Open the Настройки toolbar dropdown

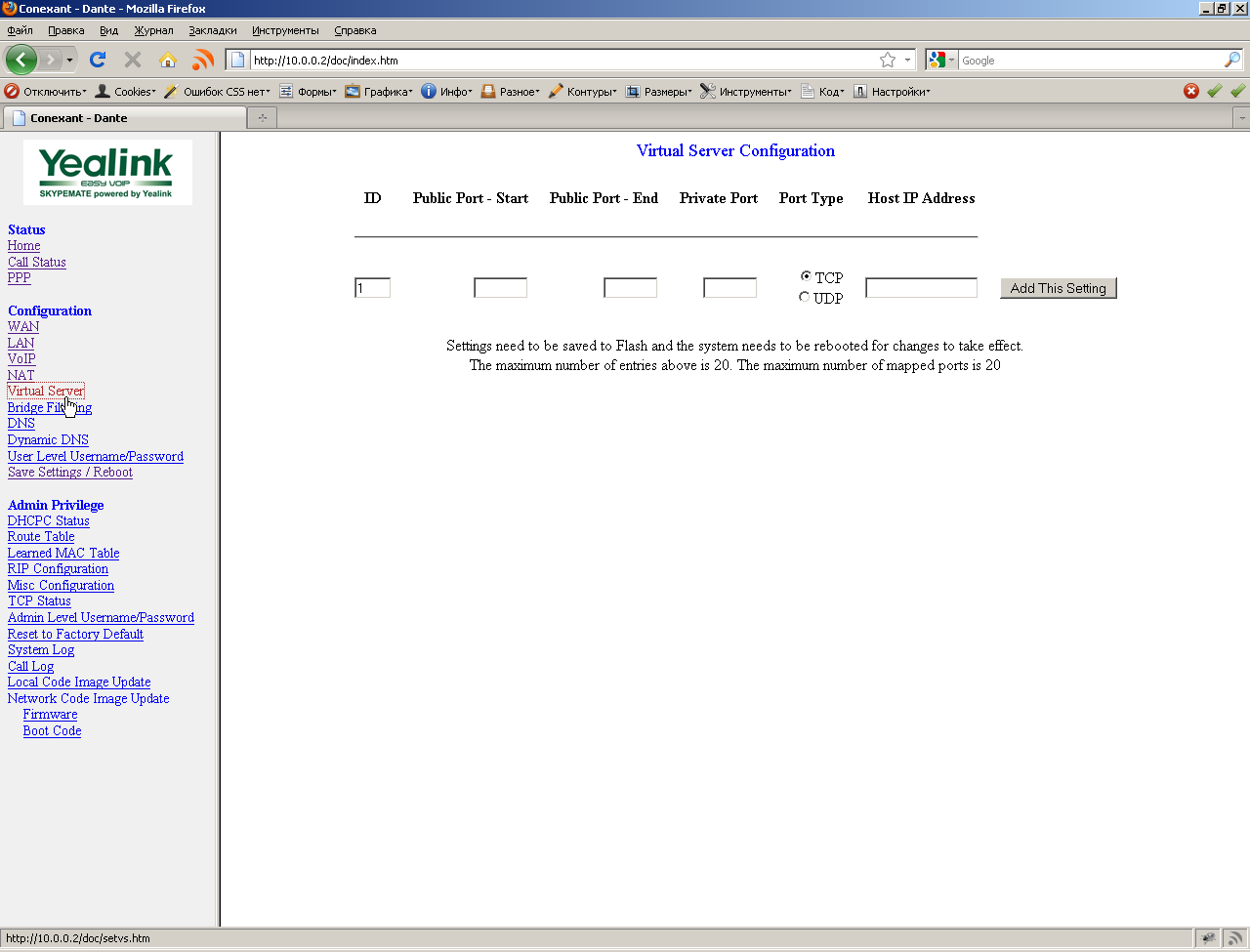point(892,92)
